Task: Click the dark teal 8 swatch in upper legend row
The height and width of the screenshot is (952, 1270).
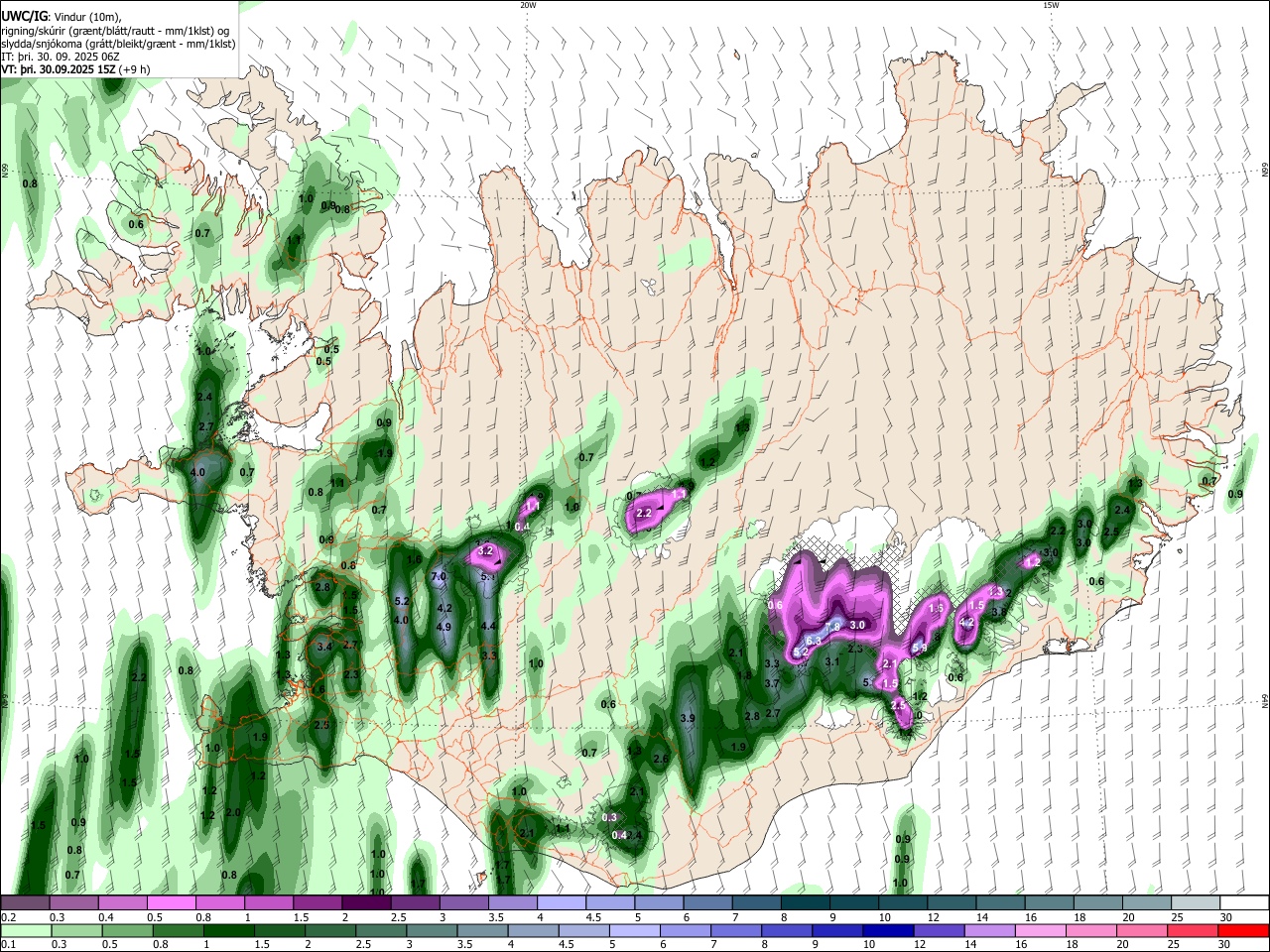Action: pyautogui.click(x=806, y=902)
